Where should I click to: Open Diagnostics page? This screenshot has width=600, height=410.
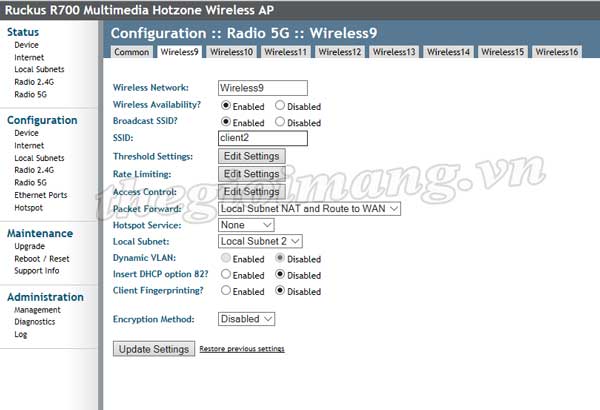point(35,322)
